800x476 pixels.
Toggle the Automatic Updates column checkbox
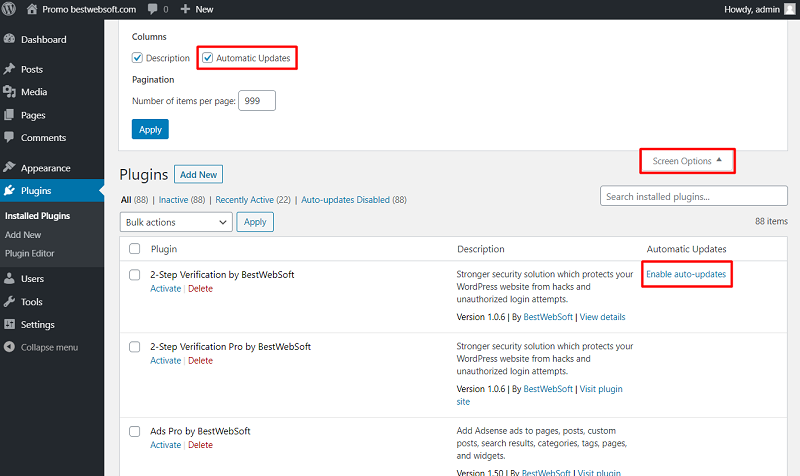point(208,58)
